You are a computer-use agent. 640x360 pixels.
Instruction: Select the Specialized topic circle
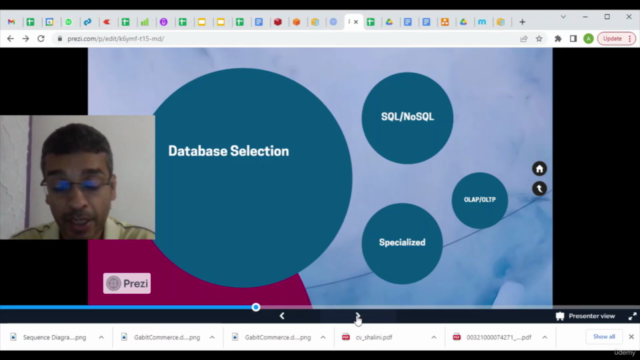pos(402,243)
